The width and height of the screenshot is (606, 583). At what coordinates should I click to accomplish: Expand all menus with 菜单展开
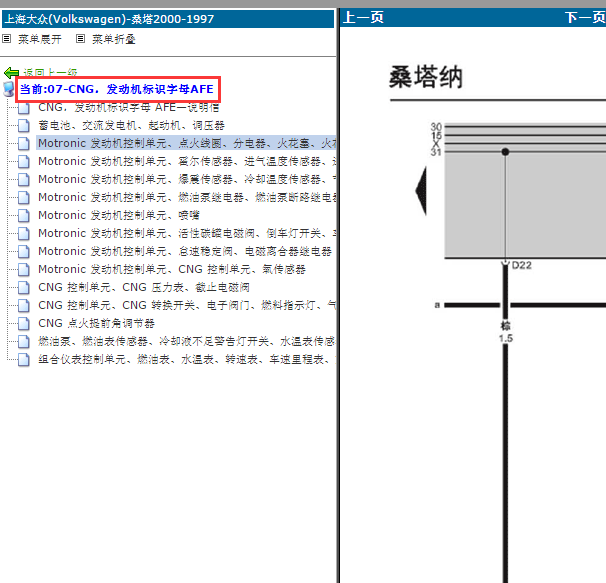(x=39, y=39)
